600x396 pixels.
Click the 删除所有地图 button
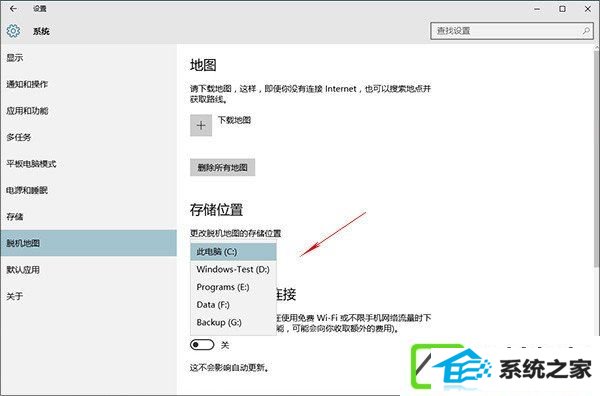[x=222, y=167]
